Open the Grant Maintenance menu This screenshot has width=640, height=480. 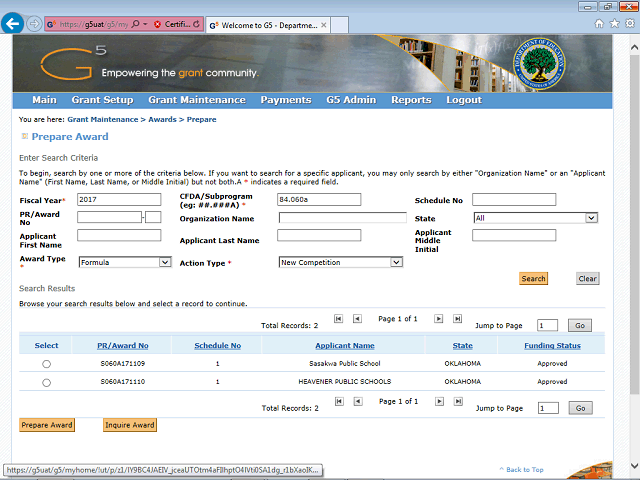pyautogui.click(x=197, y=100)
